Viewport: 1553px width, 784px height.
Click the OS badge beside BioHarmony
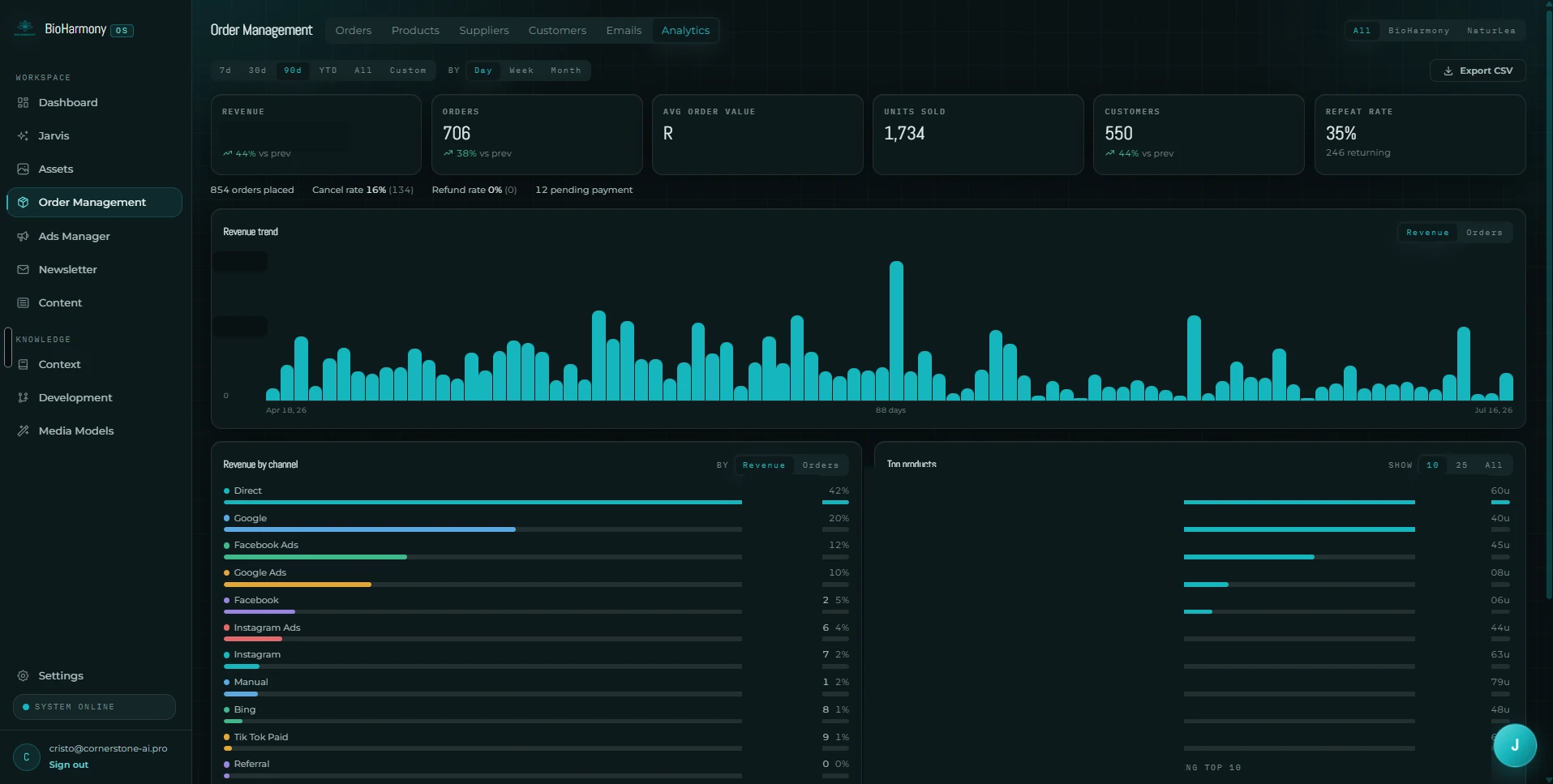pos(122,31)
